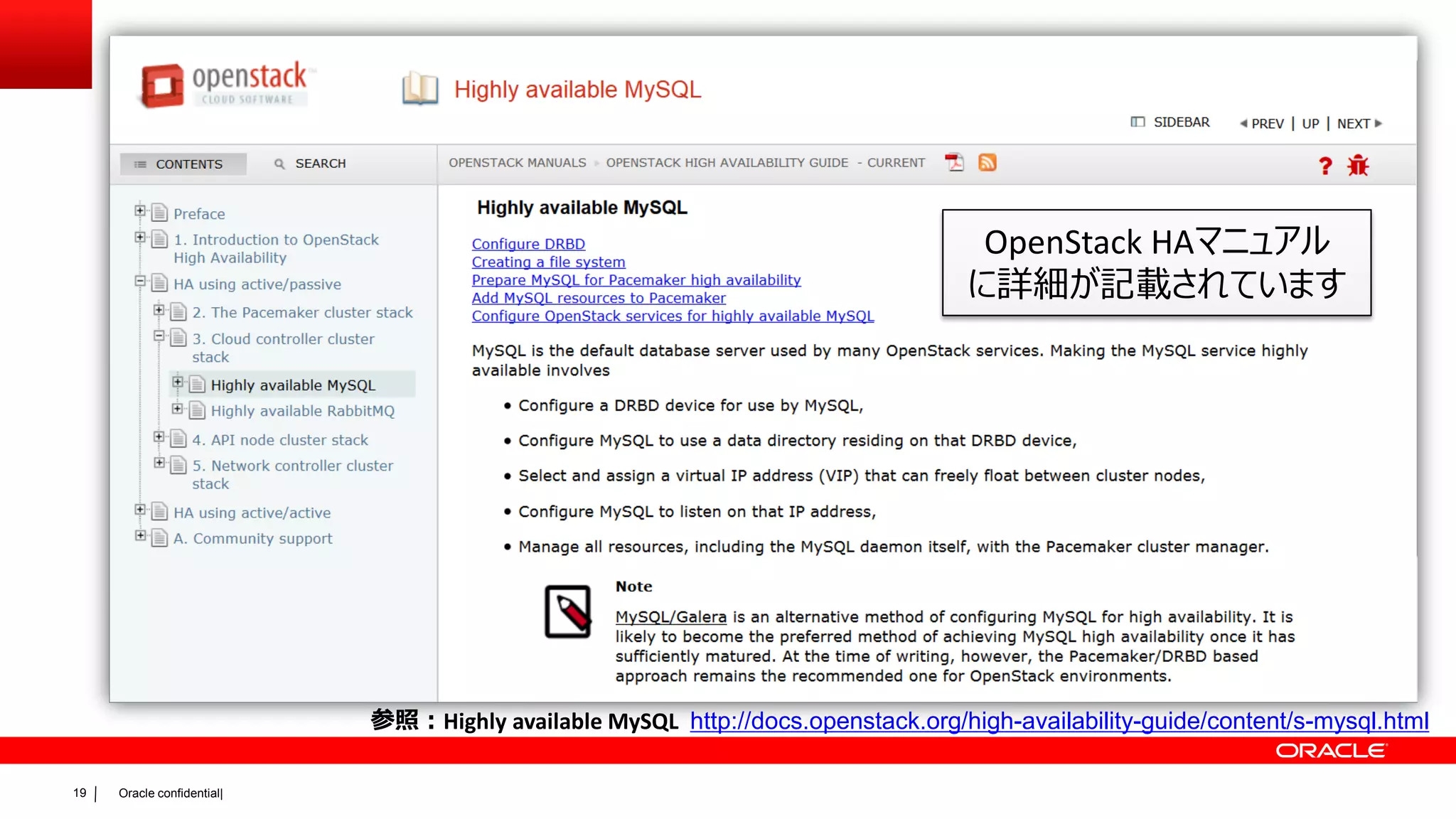1456x819 pixels.
Task: Open 2. The Pacemaker cluster stack
Action: 302,313
